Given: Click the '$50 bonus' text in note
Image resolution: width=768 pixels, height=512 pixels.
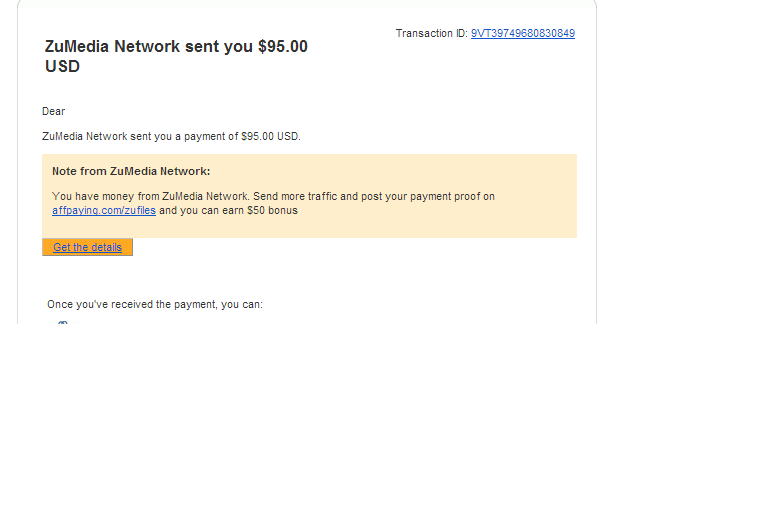Looking at the screenshot, I should tap(272, 211).
